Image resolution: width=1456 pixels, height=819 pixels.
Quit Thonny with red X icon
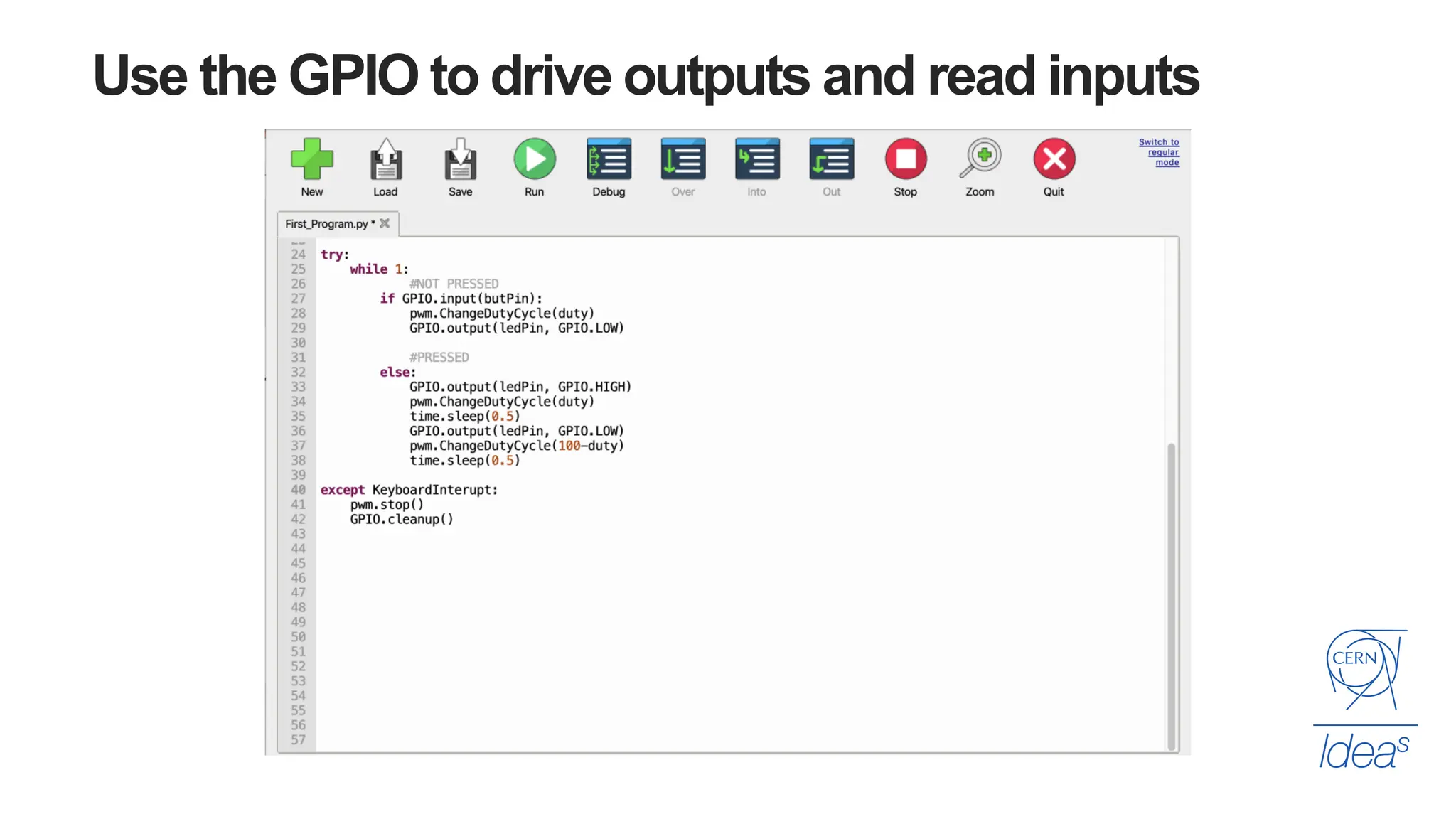point(1054,159)
